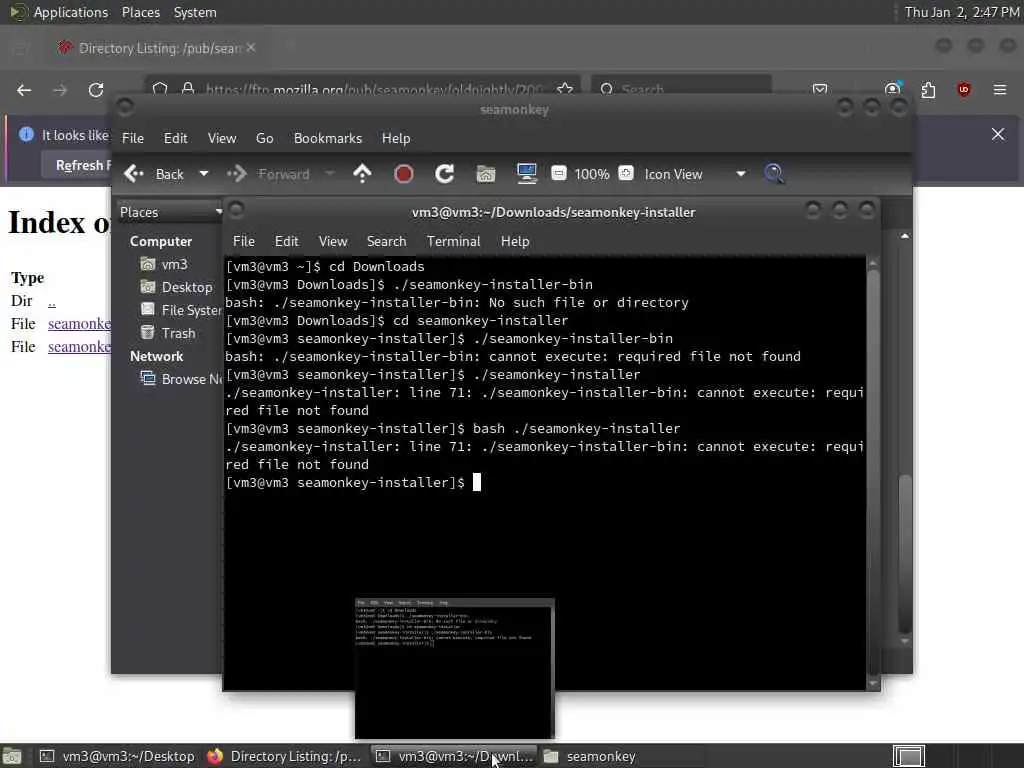Click Firefox reload button

tap(96, 89)
